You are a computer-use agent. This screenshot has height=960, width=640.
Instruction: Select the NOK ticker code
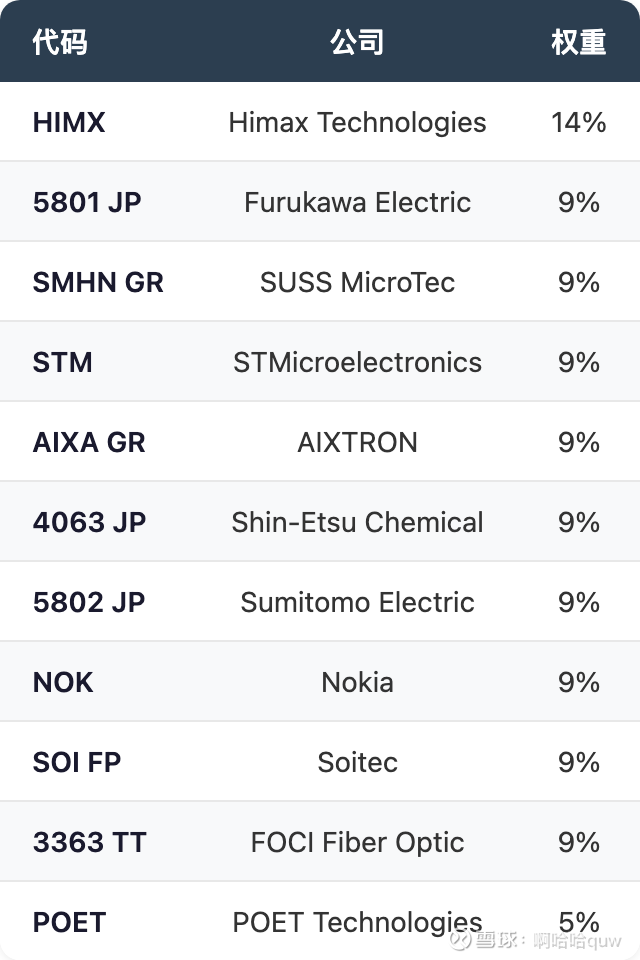63,682
